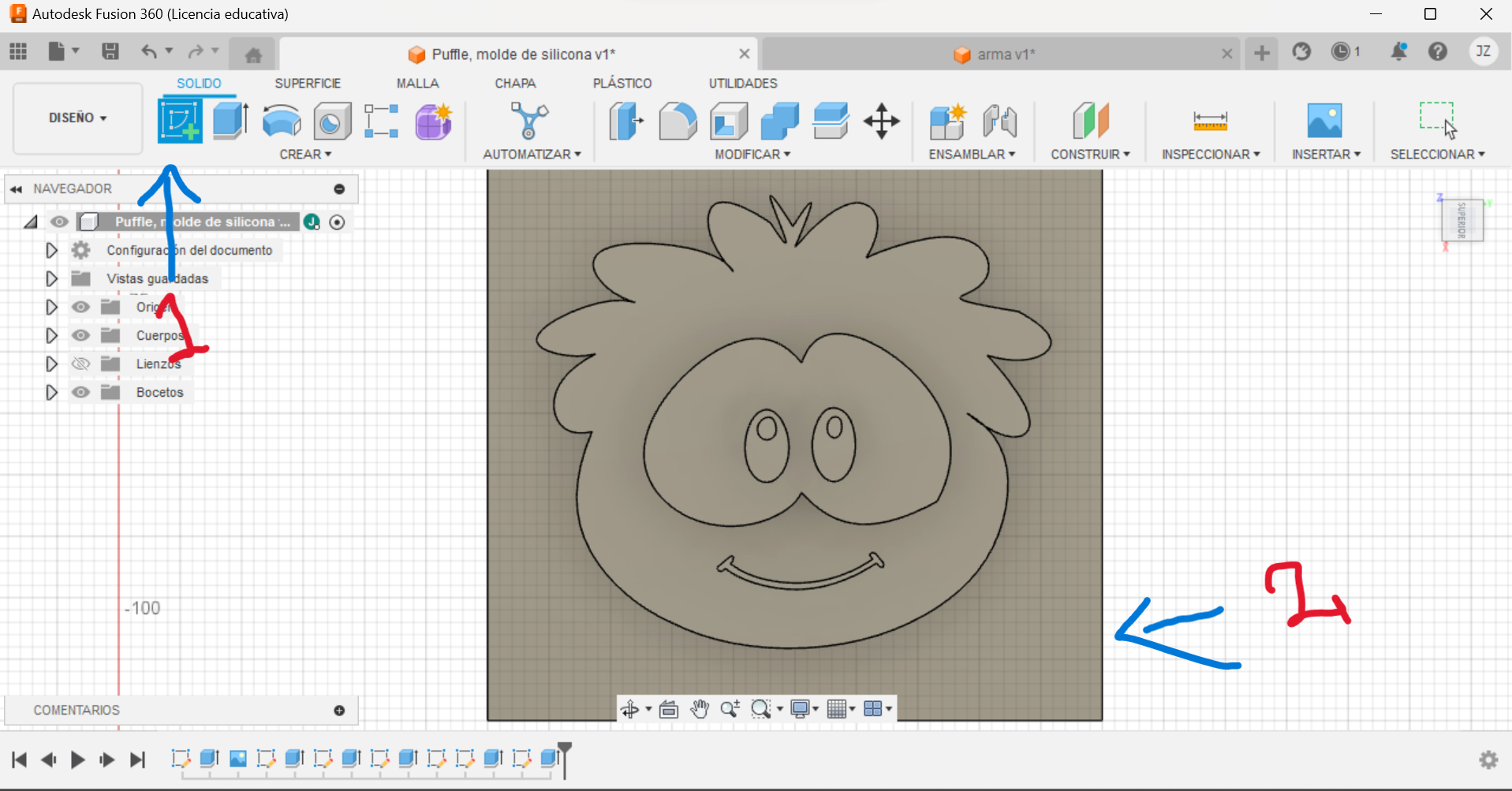Click the job status clock icon
This screenshot has height=791, width=1512.
point(1340,52)
